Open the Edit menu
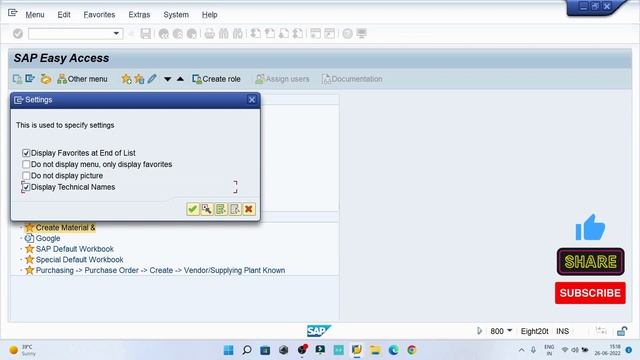The height and width of the screenshot is (360, 640). coord(64,15)
